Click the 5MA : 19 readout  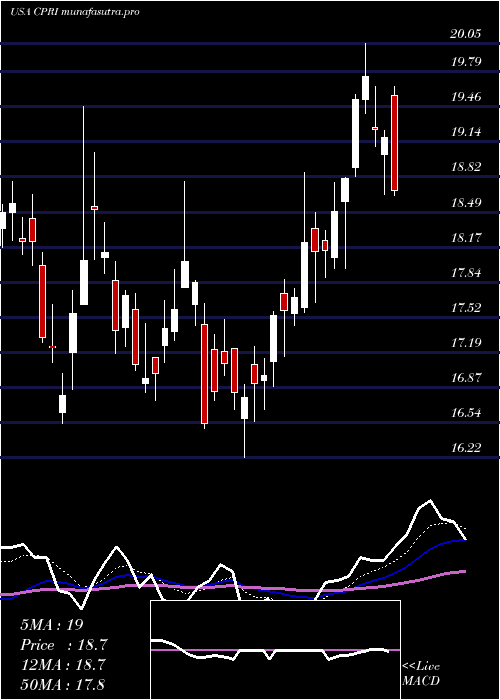[x=52, y=625]
